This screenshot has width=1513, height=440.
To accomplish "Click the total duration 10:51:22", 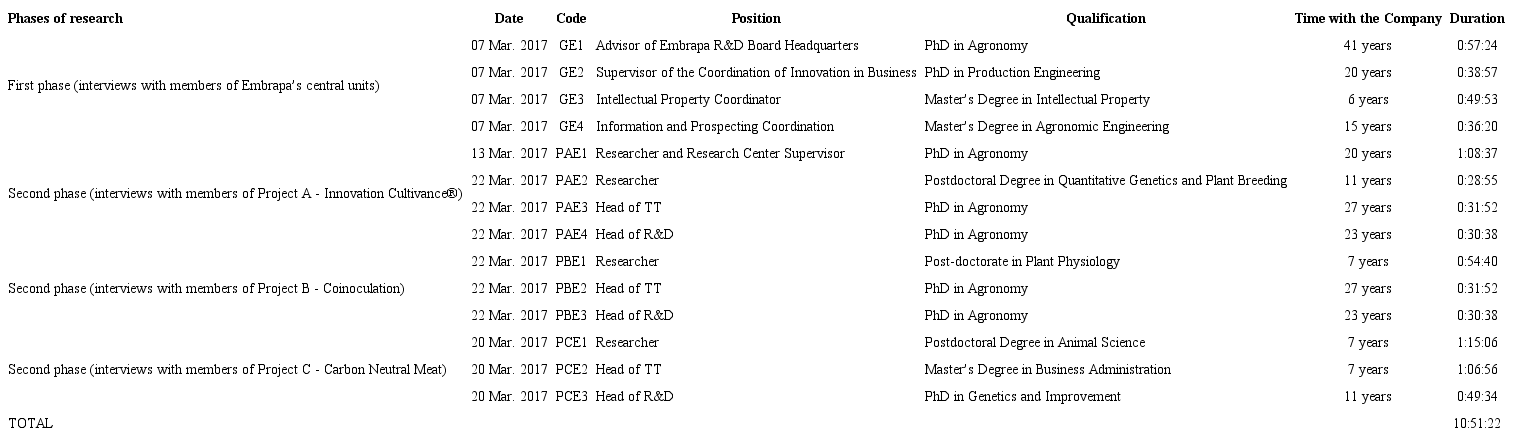I will pyautogui.click(x=1476, y=424).
